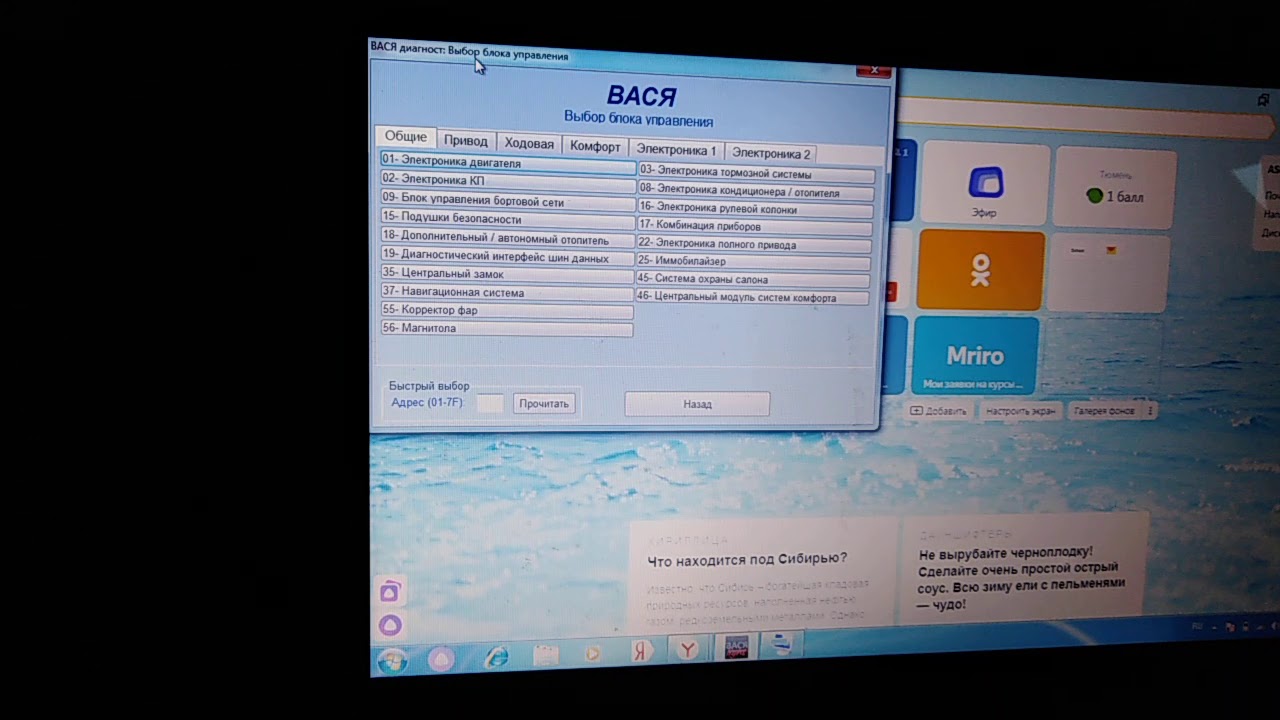Screen dimensions: 1280x720
Task: Choose 22- Электроника полного привода
Action: tap(754, 245)
